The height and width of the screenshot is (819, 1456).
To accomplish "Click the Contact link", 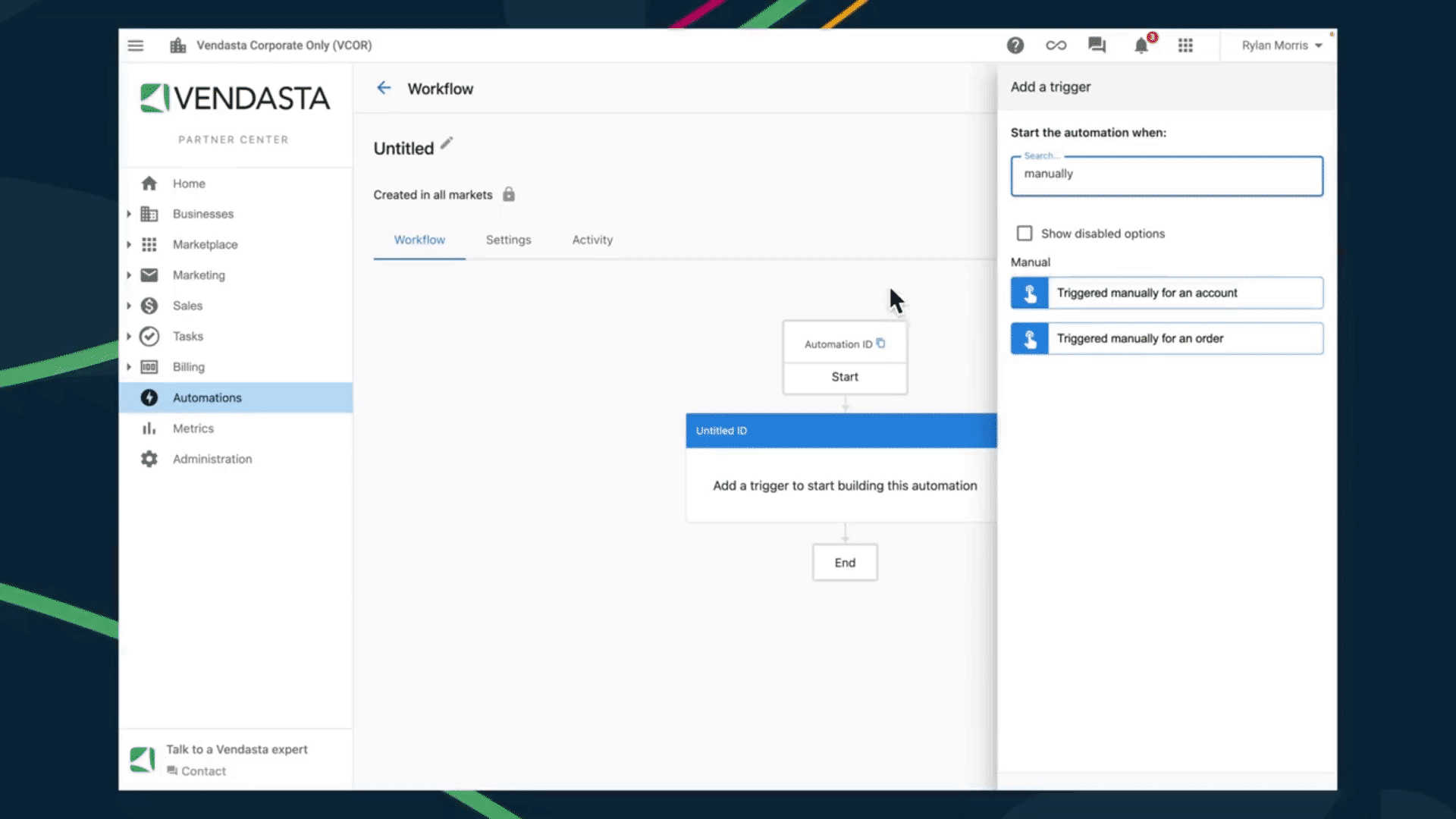I will click(203, 771).
